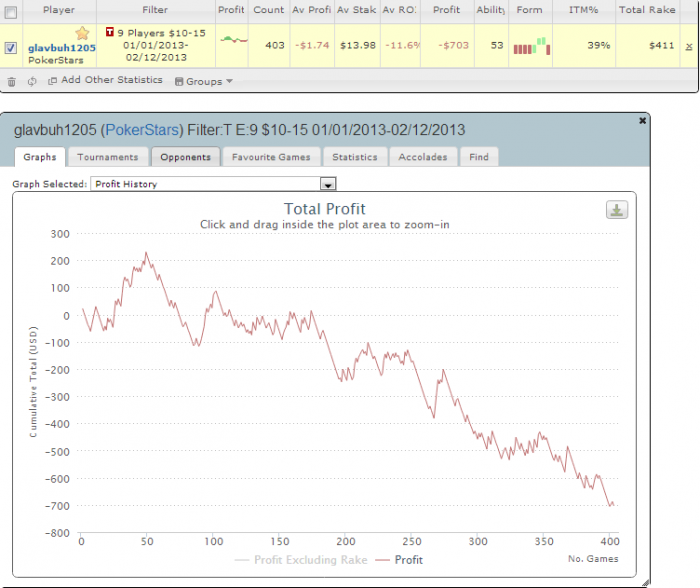Open glavbuh1205 player link

pos(62,48)
